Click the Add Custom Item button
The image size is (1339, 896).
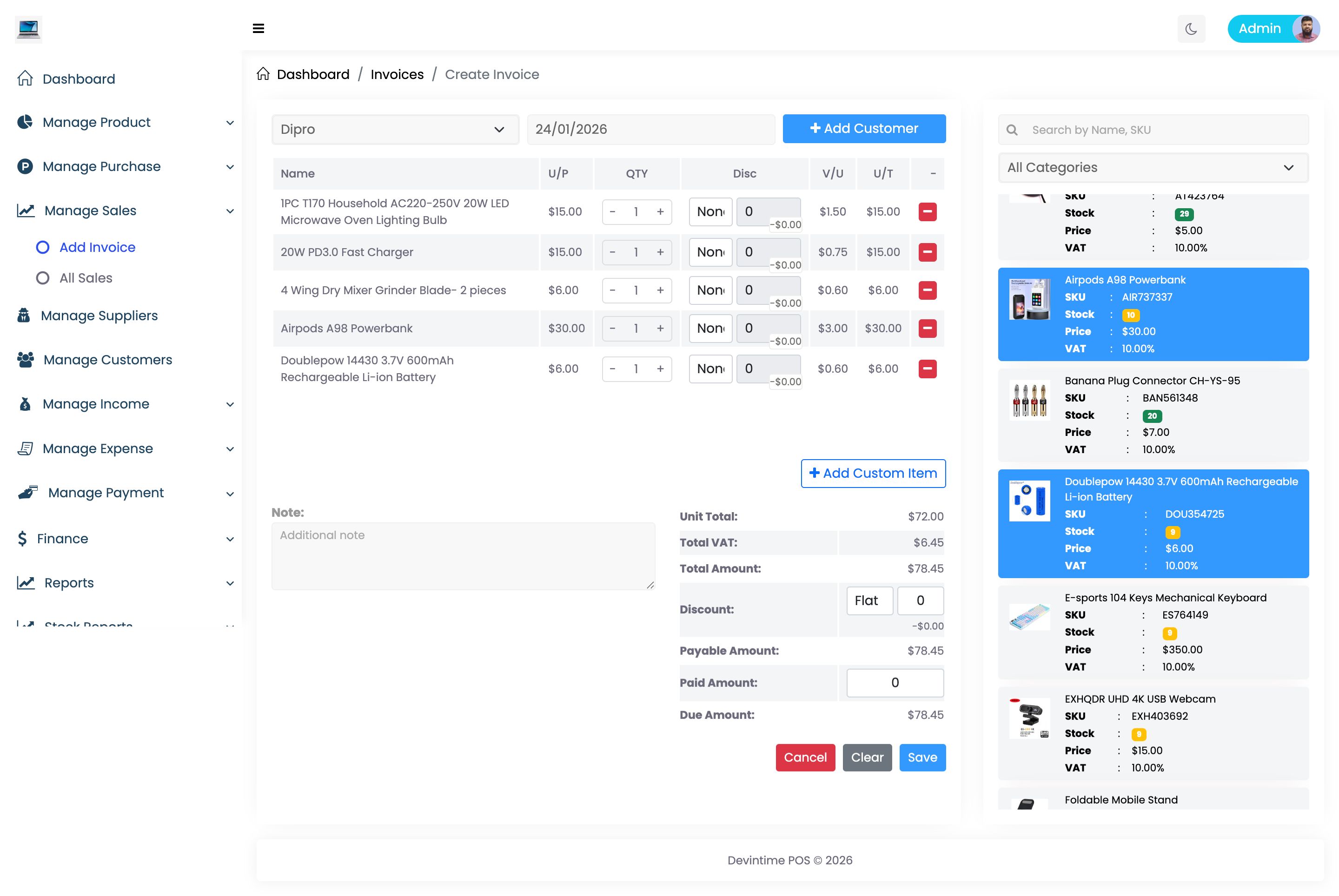[873, 473]
